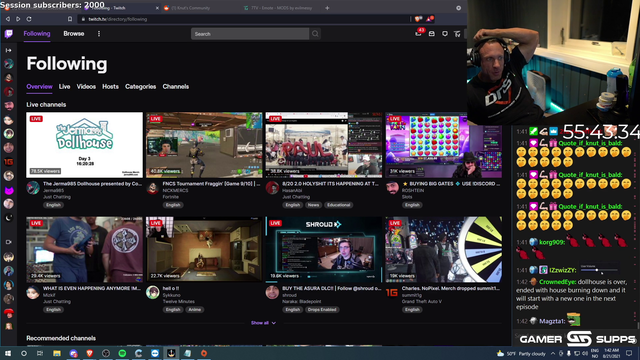Click the Jerma985 channel name link
The height and width of the screenshot is (360, 640).
point(53,191)
